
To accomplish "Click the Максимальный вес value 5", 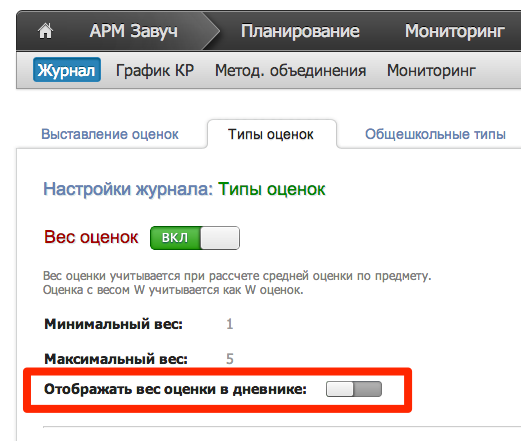I will click(x=230, y=359).
